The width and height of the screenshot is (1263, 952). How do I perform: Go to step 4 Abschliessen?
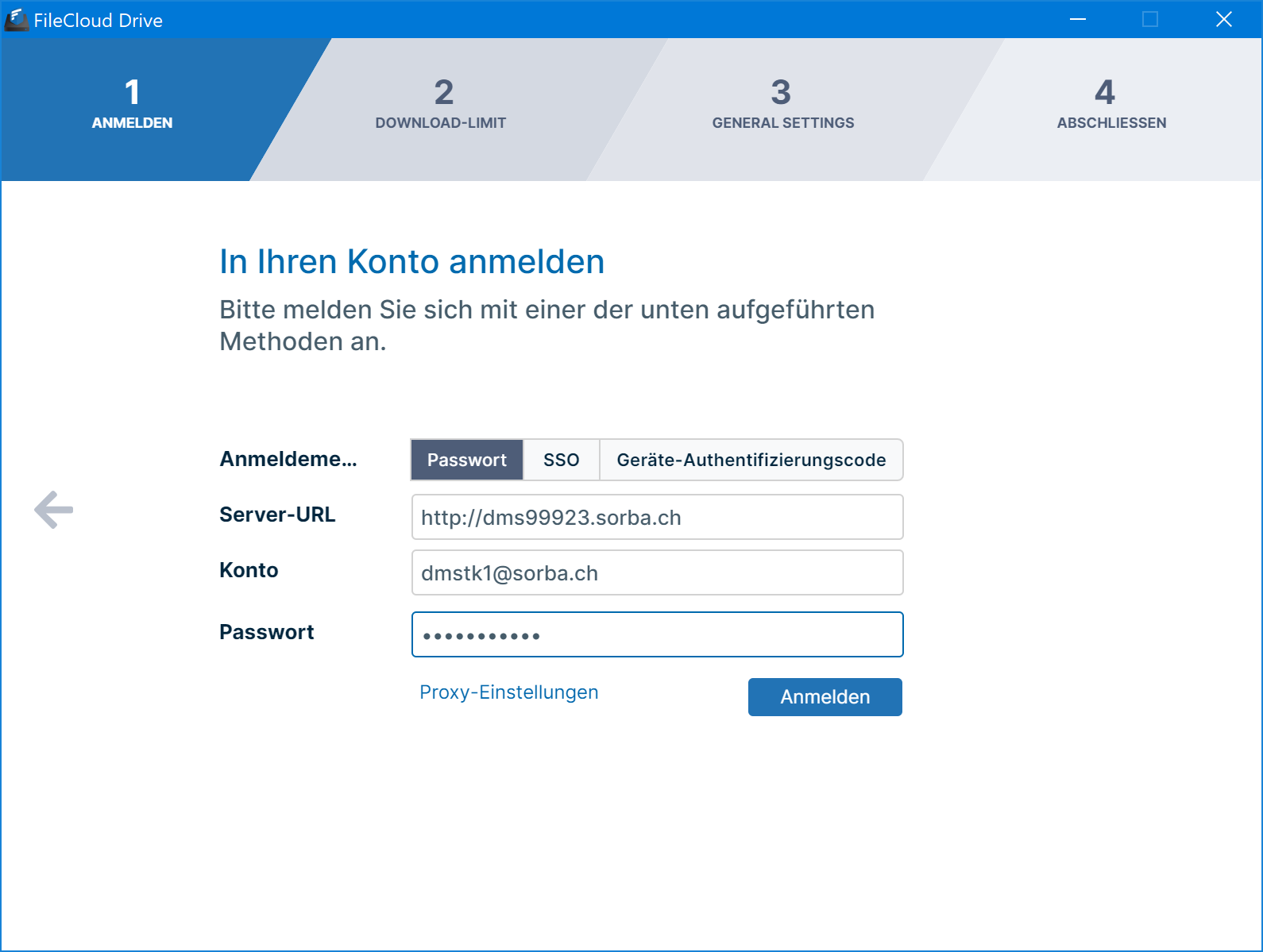click(x=1111, y=103)
